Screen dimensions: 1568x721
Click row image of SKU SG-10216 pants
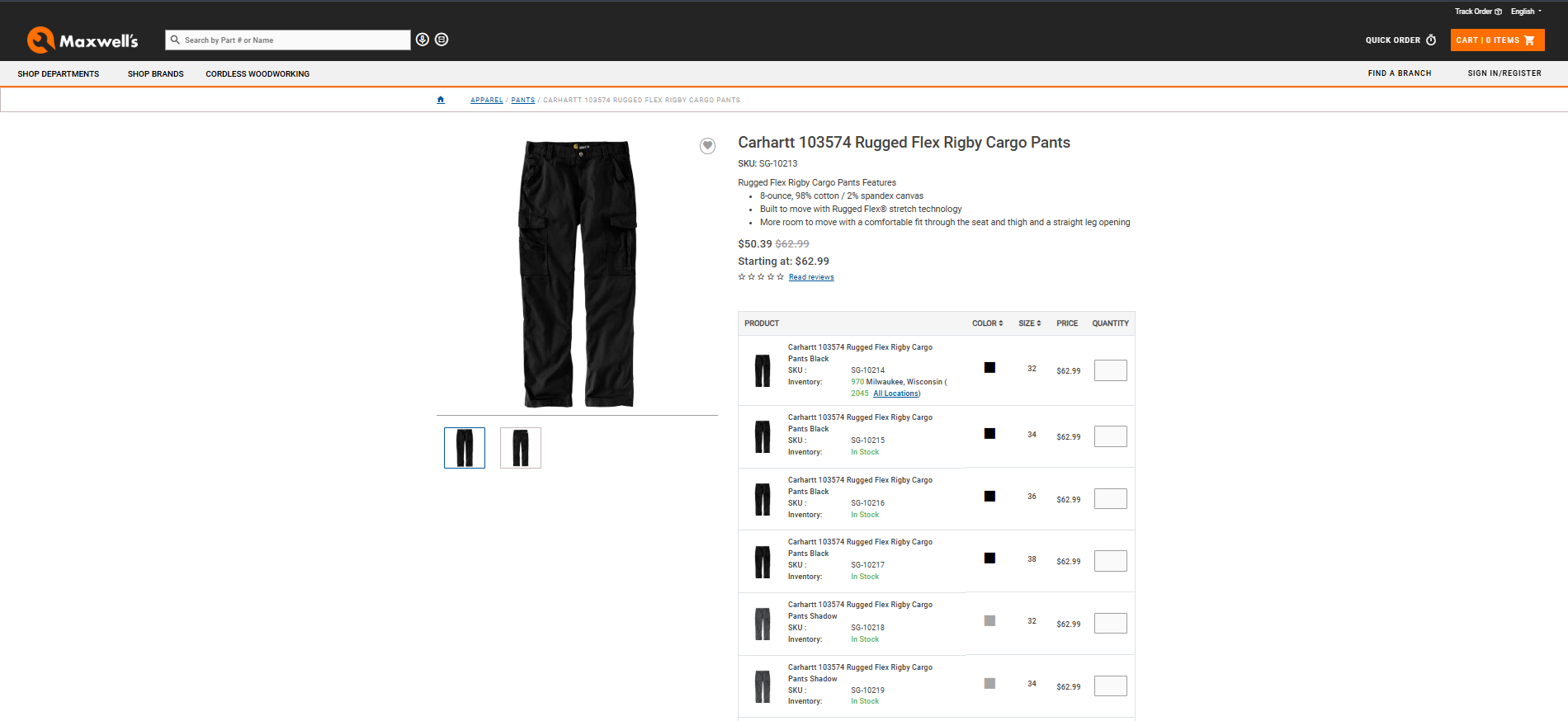(763, 499)
